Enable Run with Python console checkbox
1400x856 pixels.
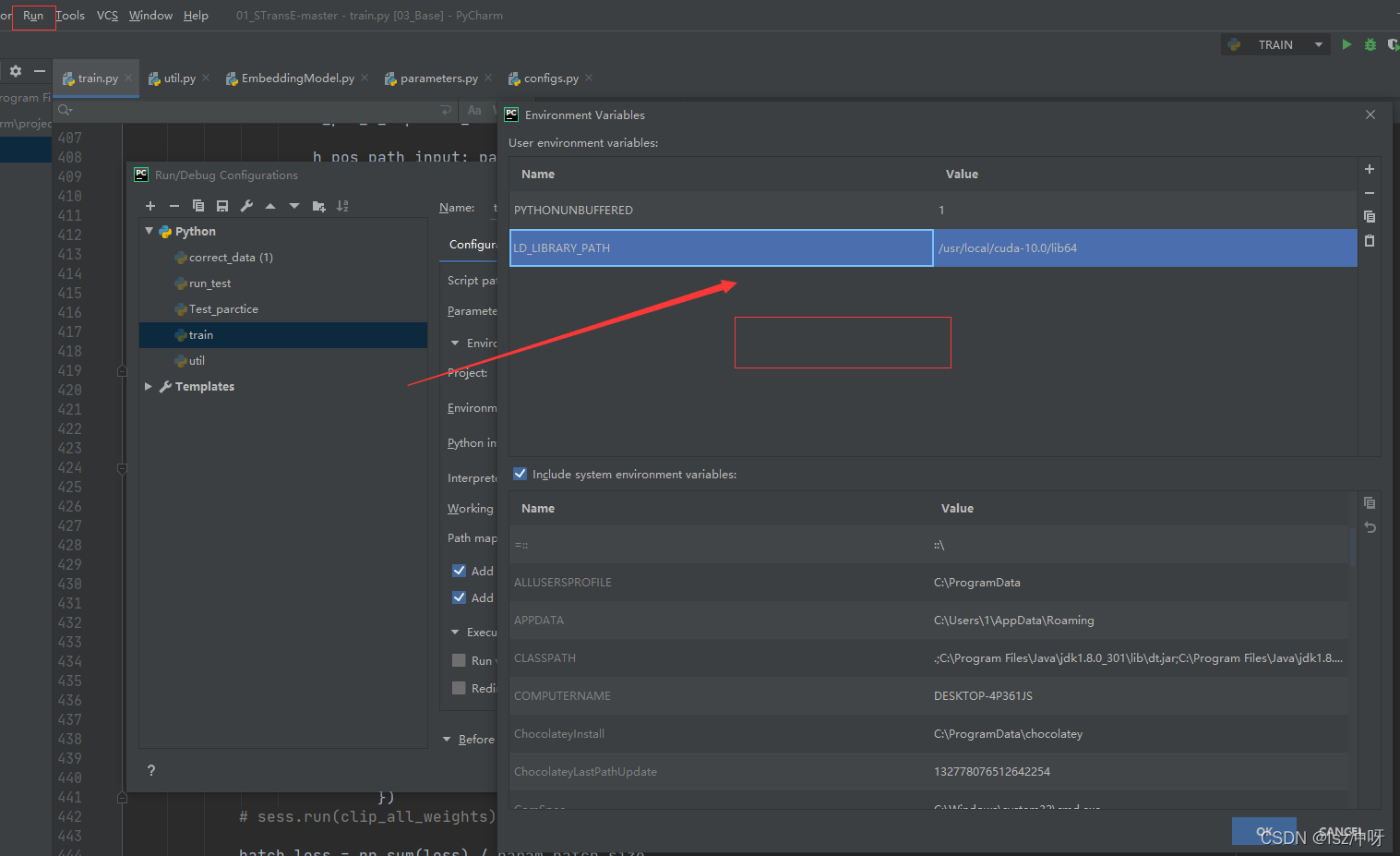coord(459,660)
